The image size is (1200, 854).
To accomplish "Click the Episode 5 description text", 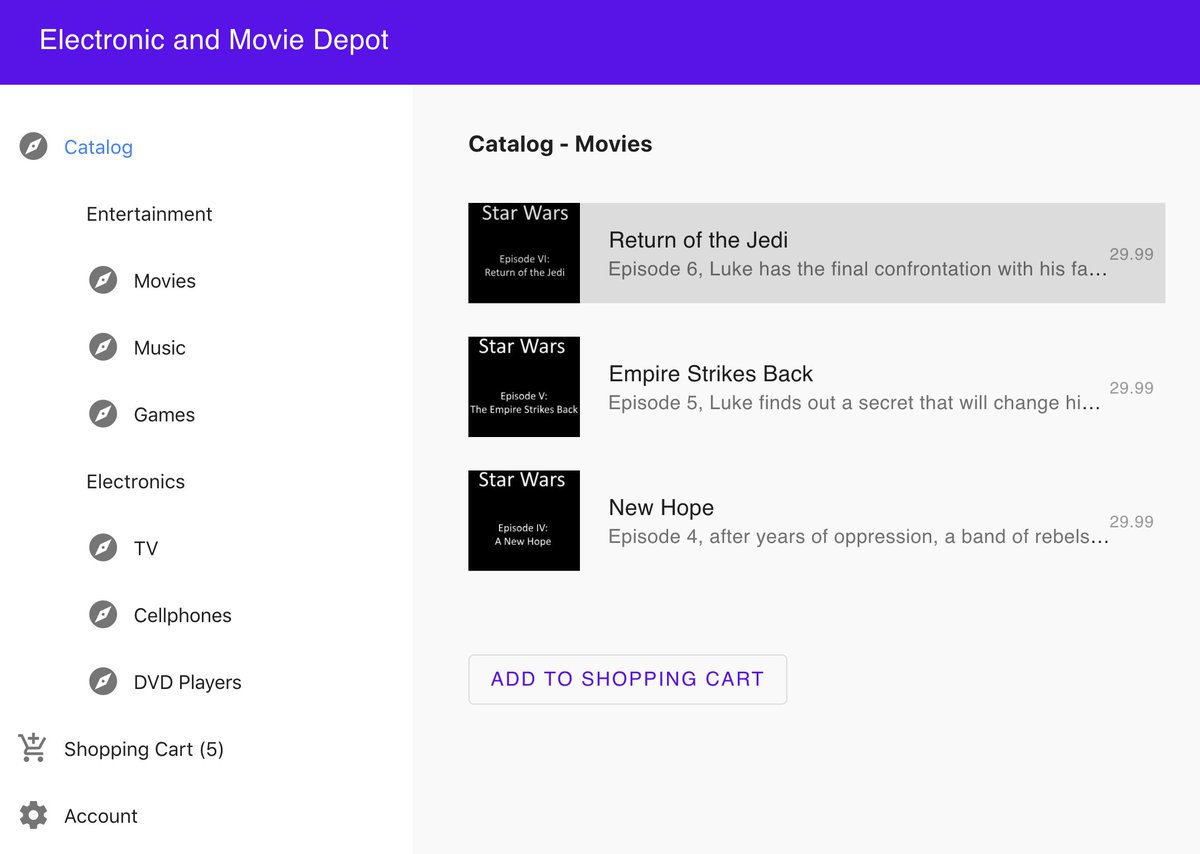I will (855, 403).
